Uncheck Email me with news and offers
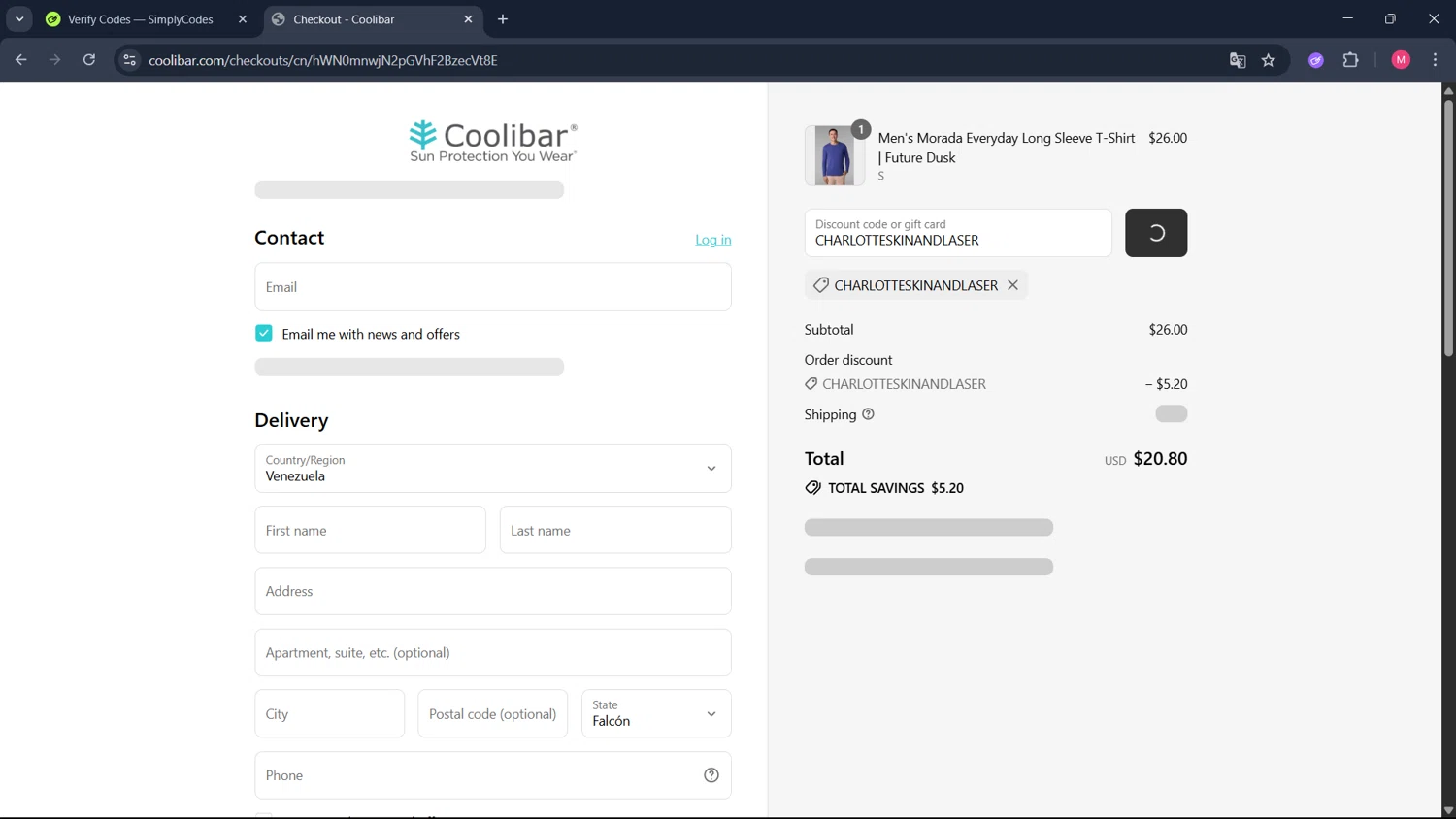1456x819 pixels. (x=264, y=333)
